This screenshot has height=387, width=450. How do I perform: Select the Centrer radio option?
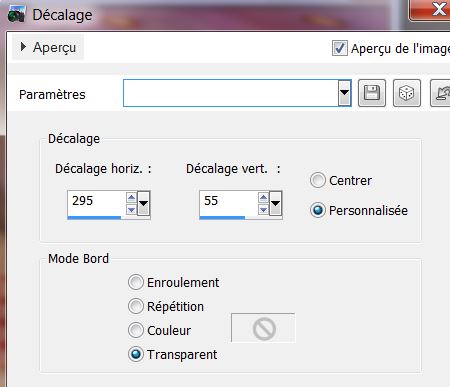pyautogui.click(x=318, y=180)
